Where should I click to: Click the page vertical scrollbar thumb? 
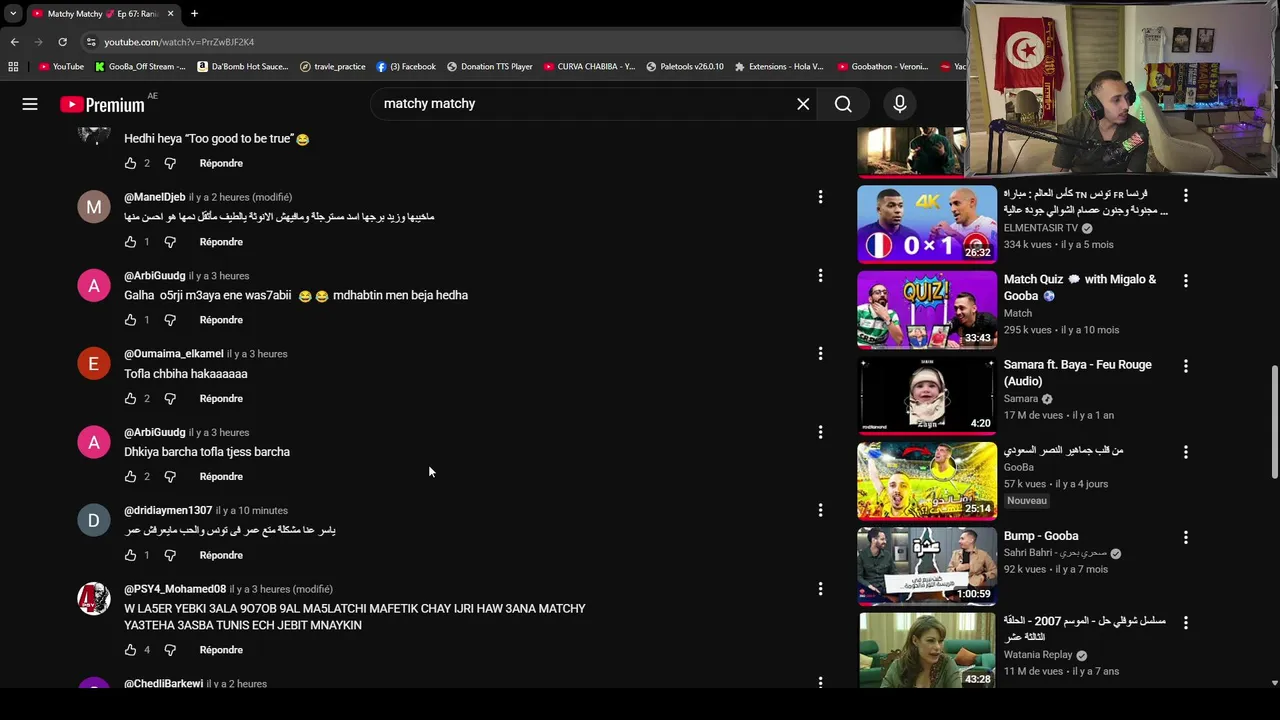coord(1274,422)
